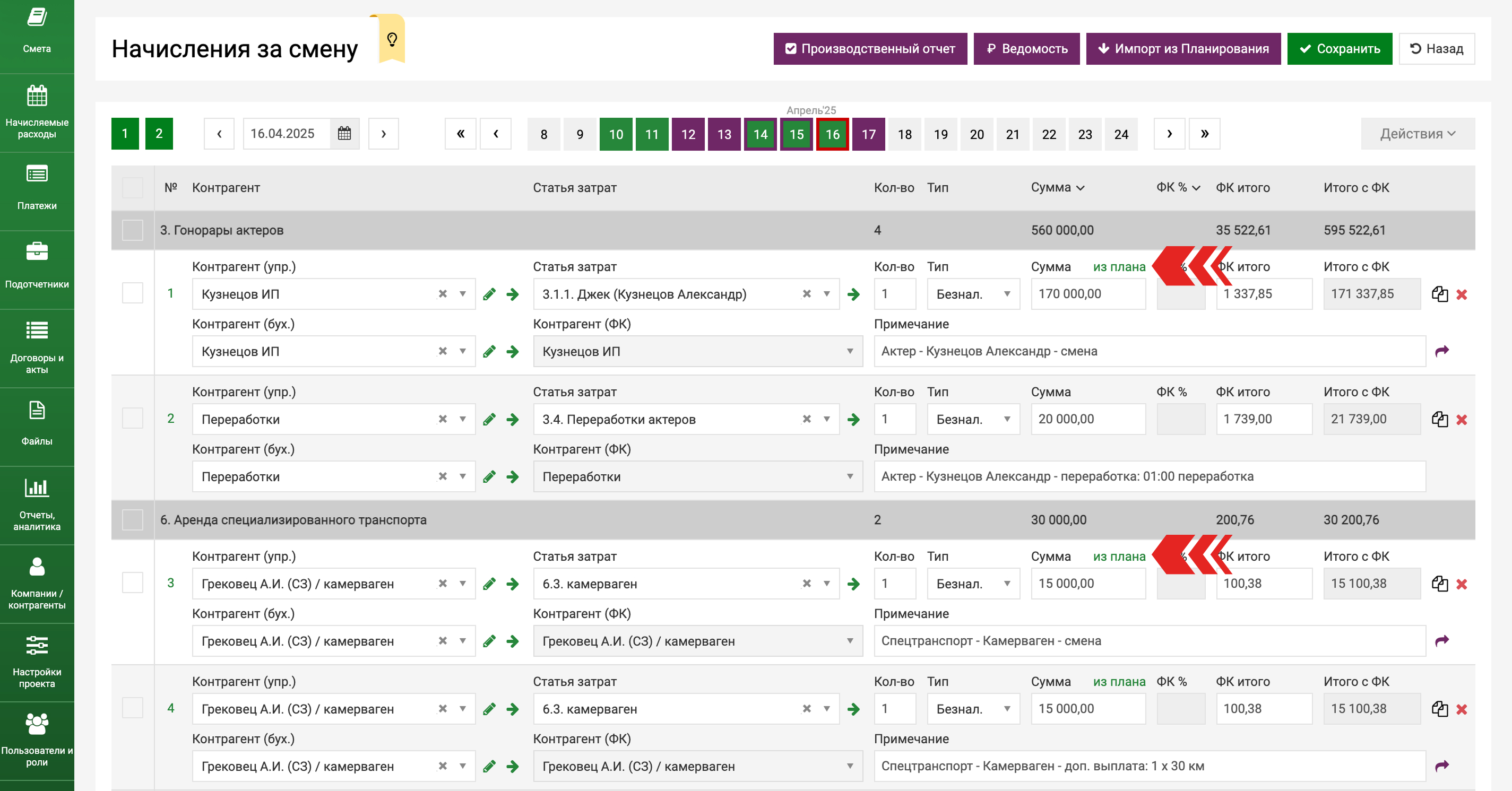This screenshot has height=791, width=1512.
Task: Select day 13 in the date strip
Action: click(724, 134)
